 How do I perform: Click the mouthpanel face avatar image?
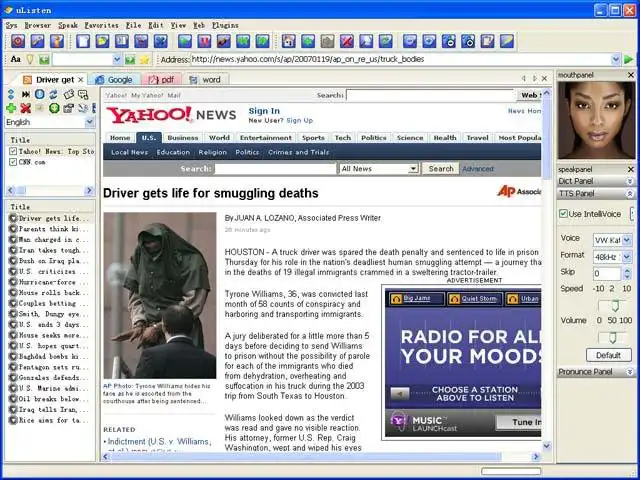pyautogui.click(x=596, y=120)
